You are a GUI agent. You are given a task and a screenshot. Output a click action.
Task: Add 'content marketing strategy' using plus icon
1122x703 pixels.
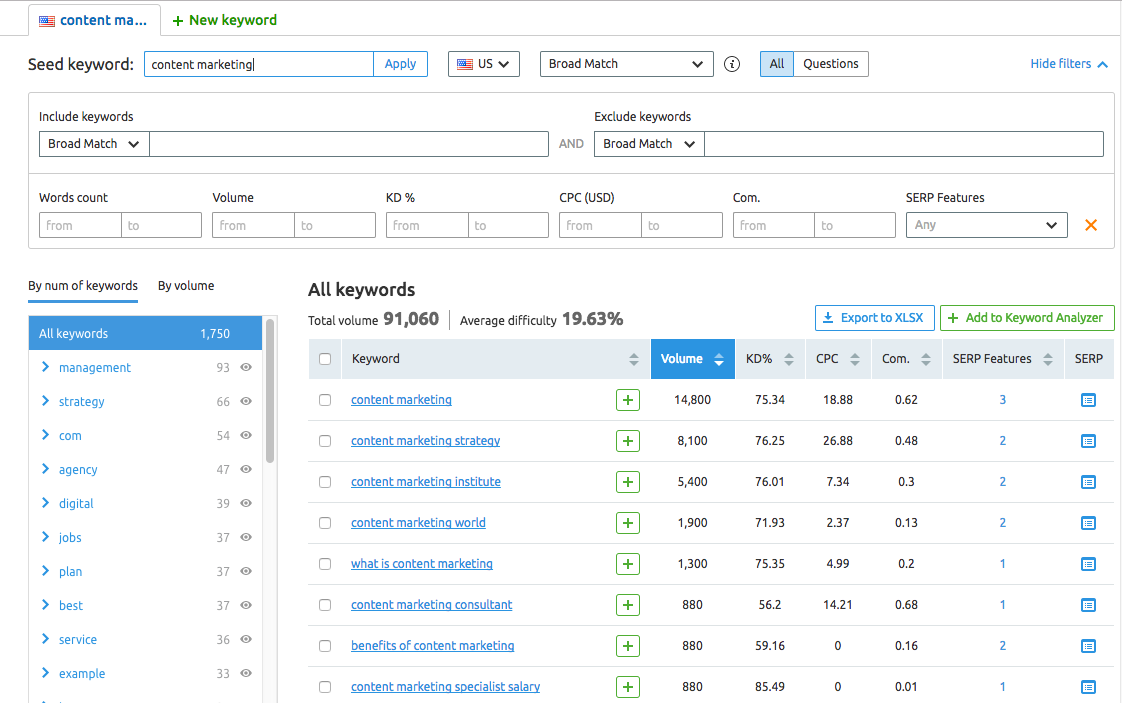[x=628, y=441]
